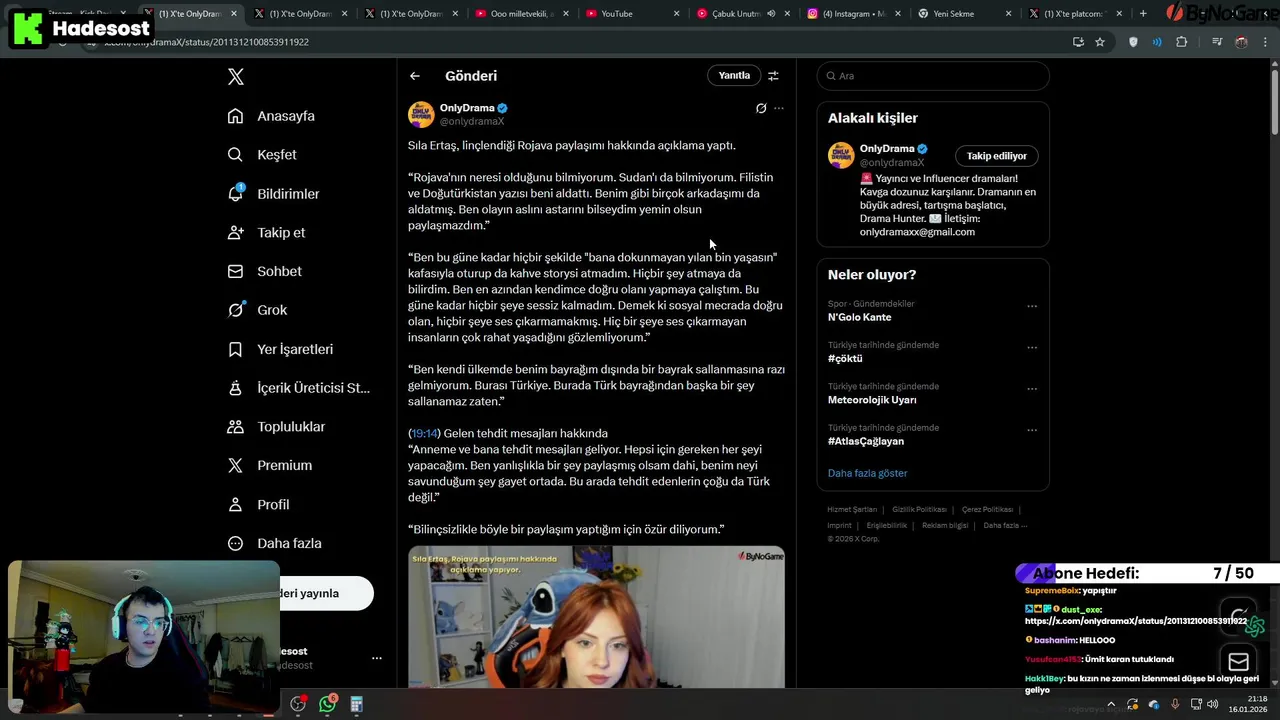This screenshot has height=720, width=1280.
Task: Open messages envelope floating button
Action: (1239, 662)
